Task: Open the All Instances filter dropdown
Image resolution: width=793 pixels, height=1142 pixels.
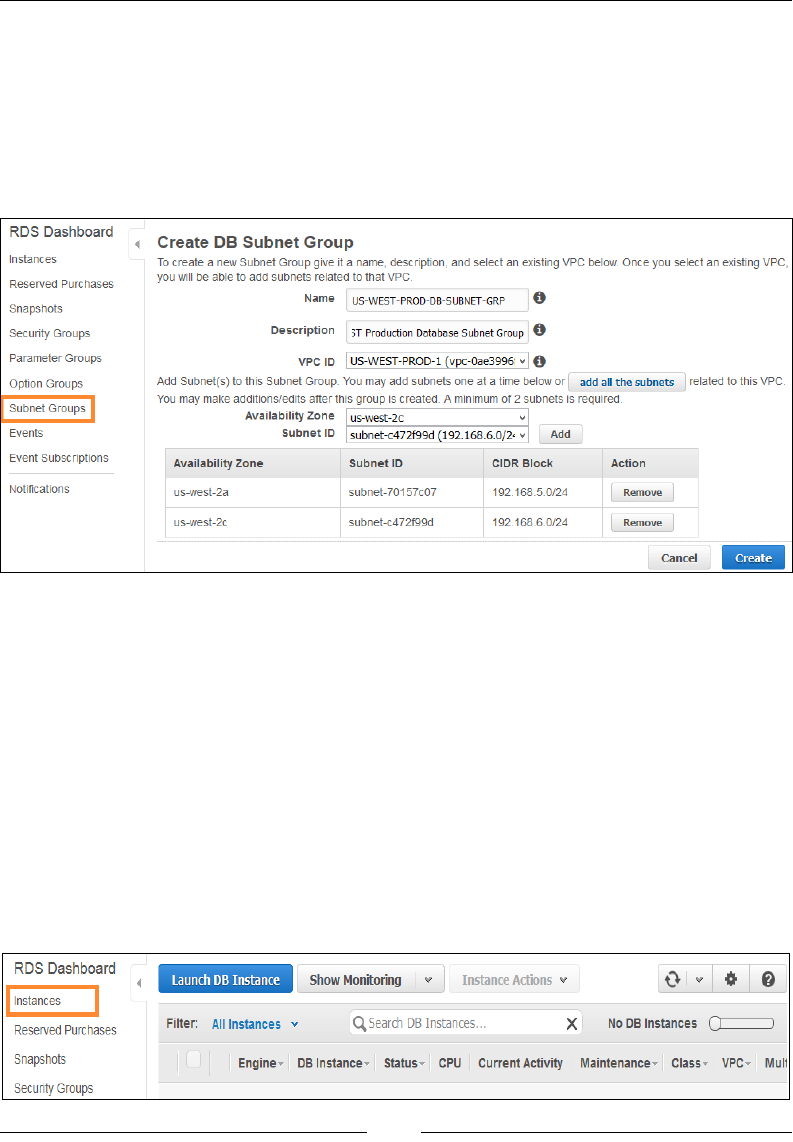Action: 255,1024
